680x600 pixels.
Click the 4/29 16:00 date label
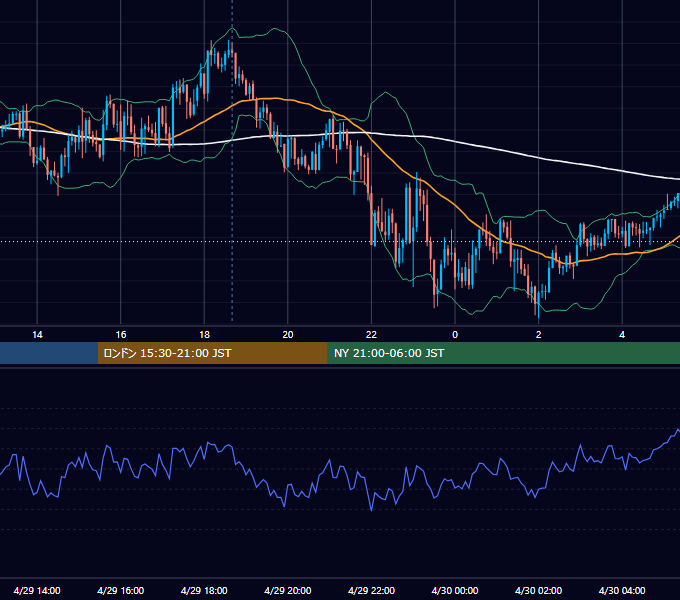coord(121,590)
